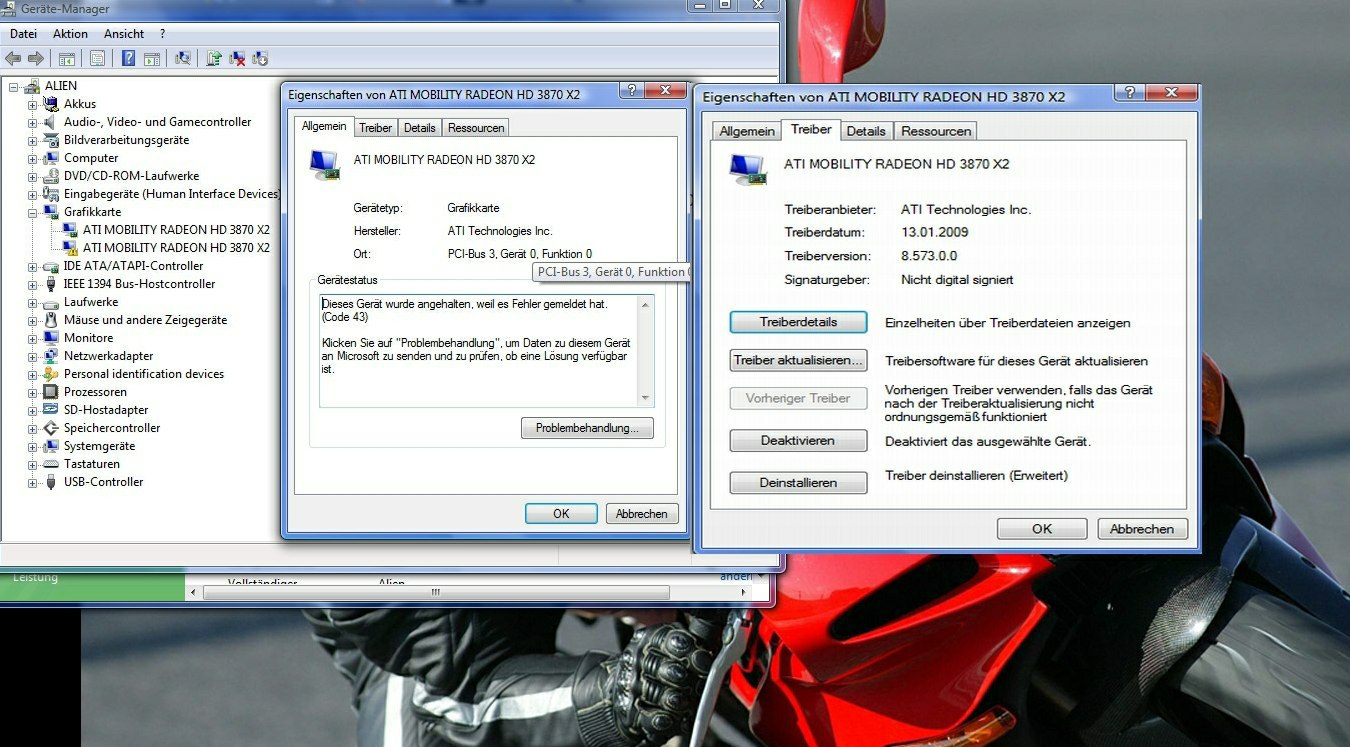Viewport: 1350px width, 747px height.
Task: Click the Deinstallieren button
Action: click(x=798, y=483)
